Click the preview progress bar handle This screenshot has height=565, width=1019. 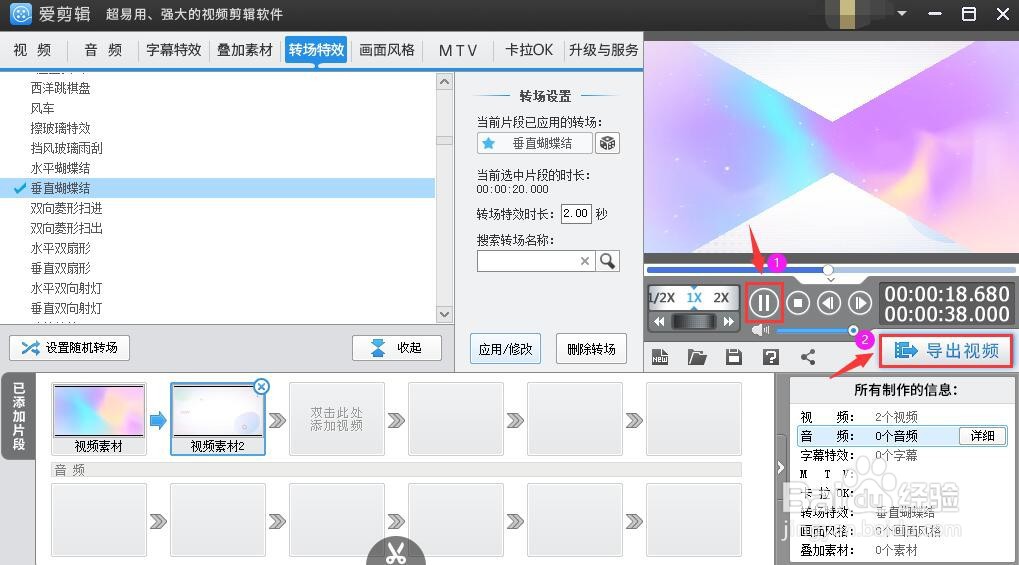point(828,269)
